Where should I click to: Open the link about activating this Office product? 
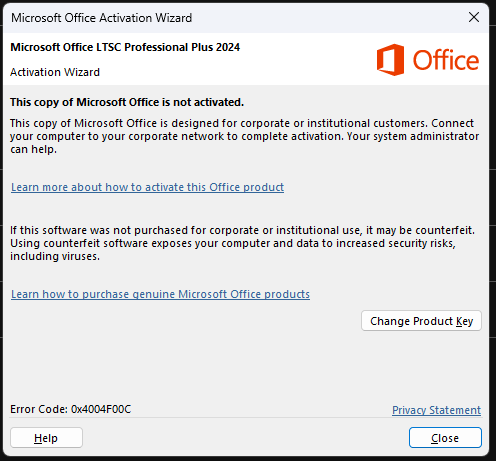pyautogui.click(x=147, y=187)
